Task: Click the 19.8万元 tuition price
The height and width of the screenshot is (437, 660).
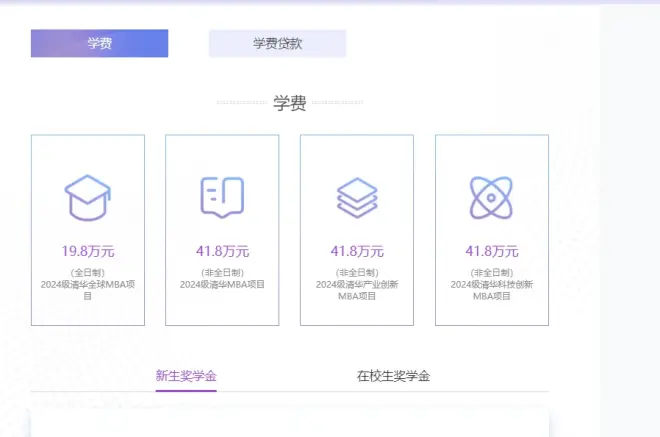Action: pyautogui.click(x=88, y=251)
